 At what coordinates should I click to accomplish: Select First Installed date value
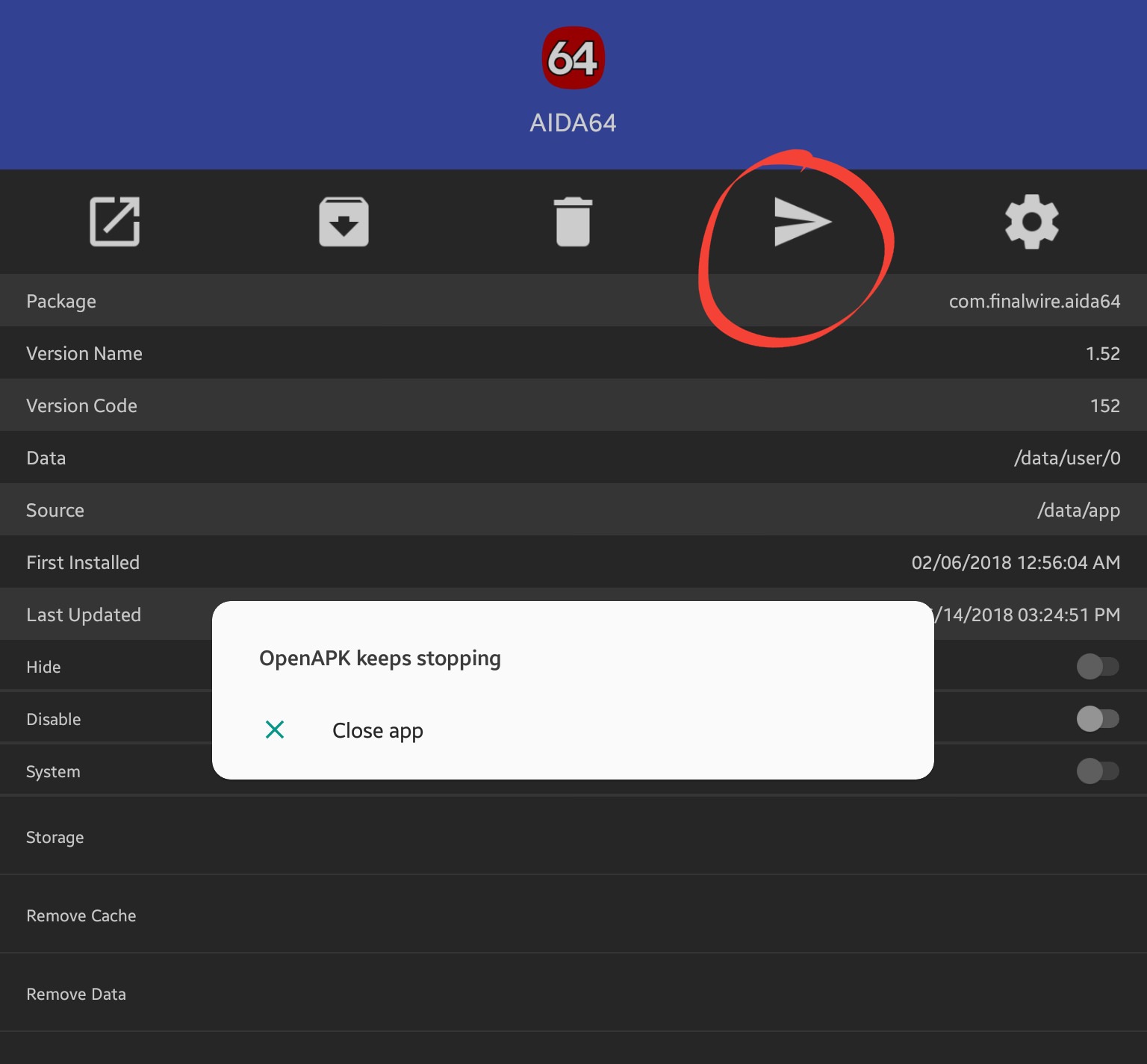(1016, 562)
